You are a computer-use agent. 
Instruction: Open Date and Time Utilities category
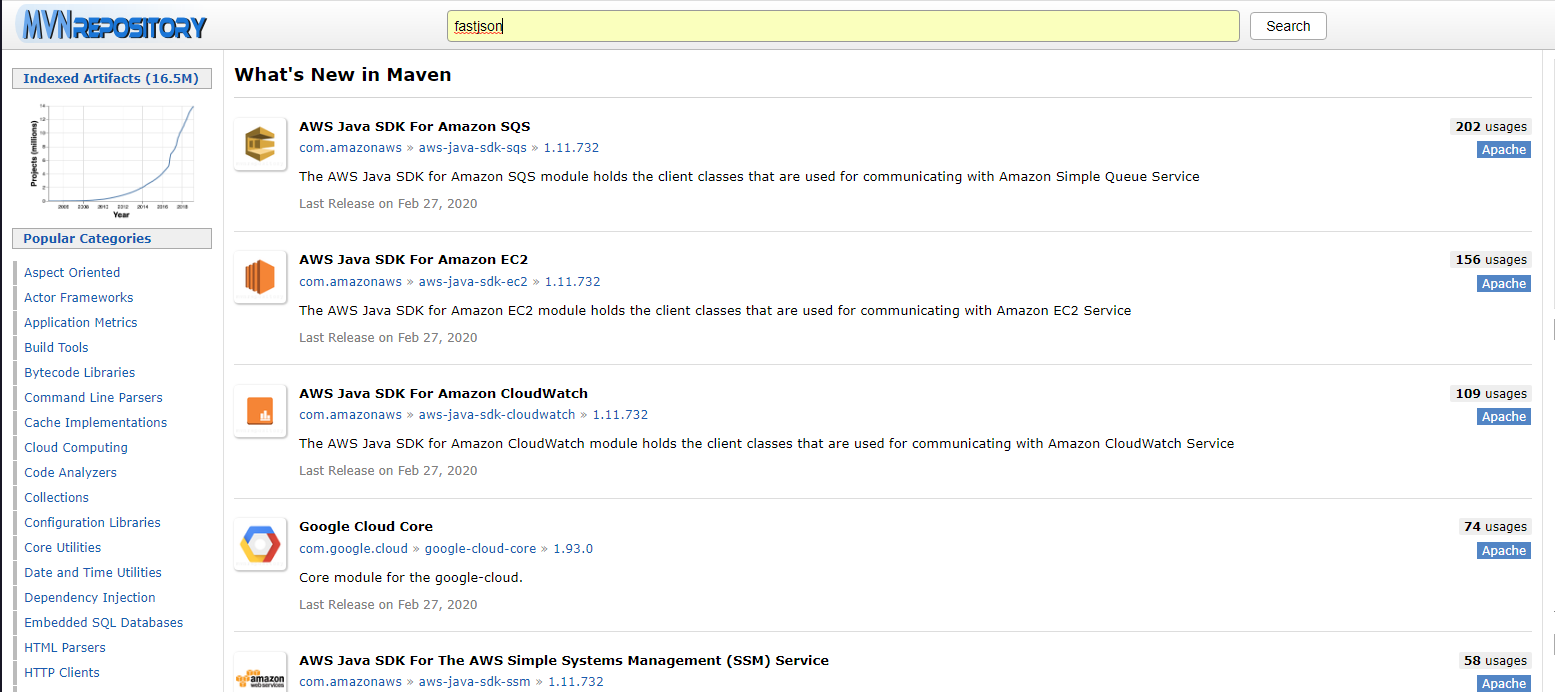[93, 572]
